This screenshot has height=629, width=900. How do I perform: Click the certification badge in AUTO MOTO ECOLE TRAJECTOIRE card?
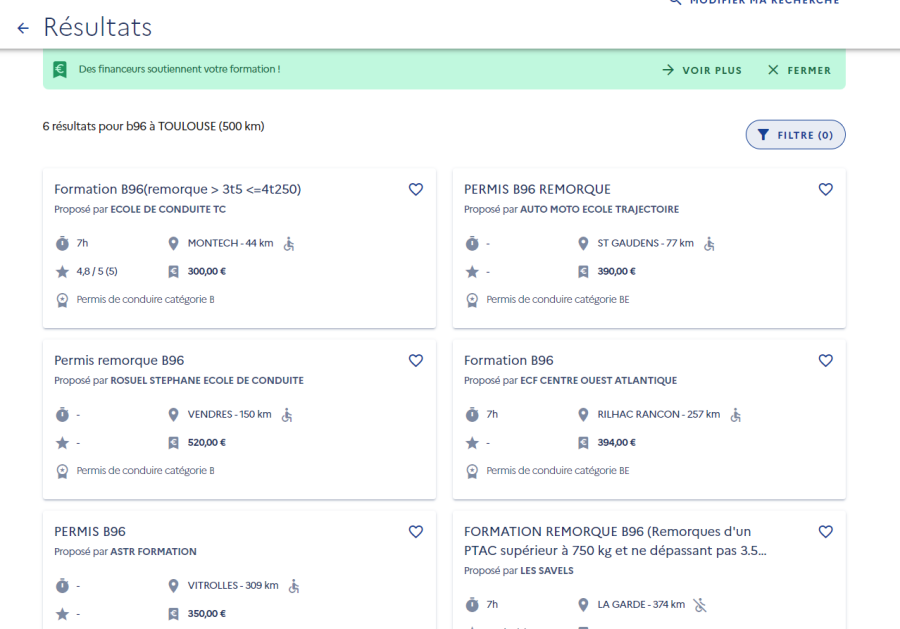472,300
